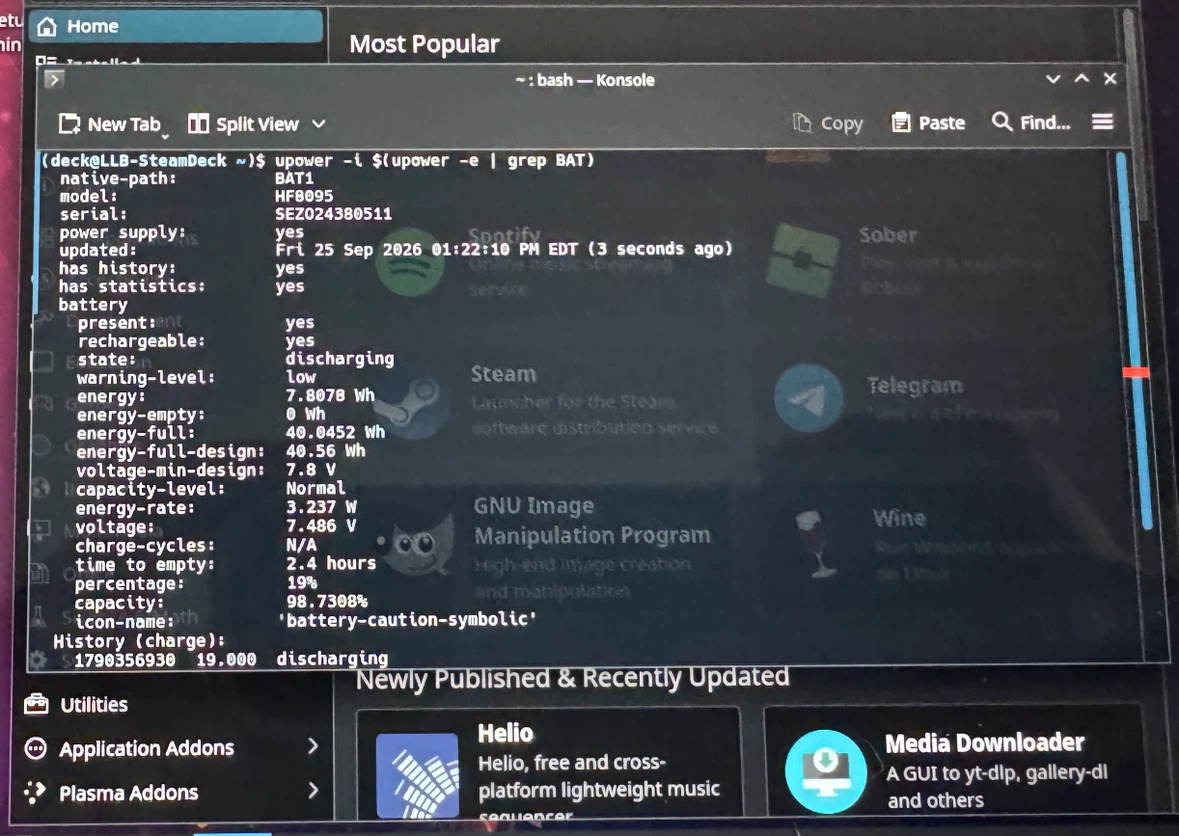The height and width of the screenshot is (836, 1179).
Task: Open the Media Downloader card
Action: (x=953, y=761)
